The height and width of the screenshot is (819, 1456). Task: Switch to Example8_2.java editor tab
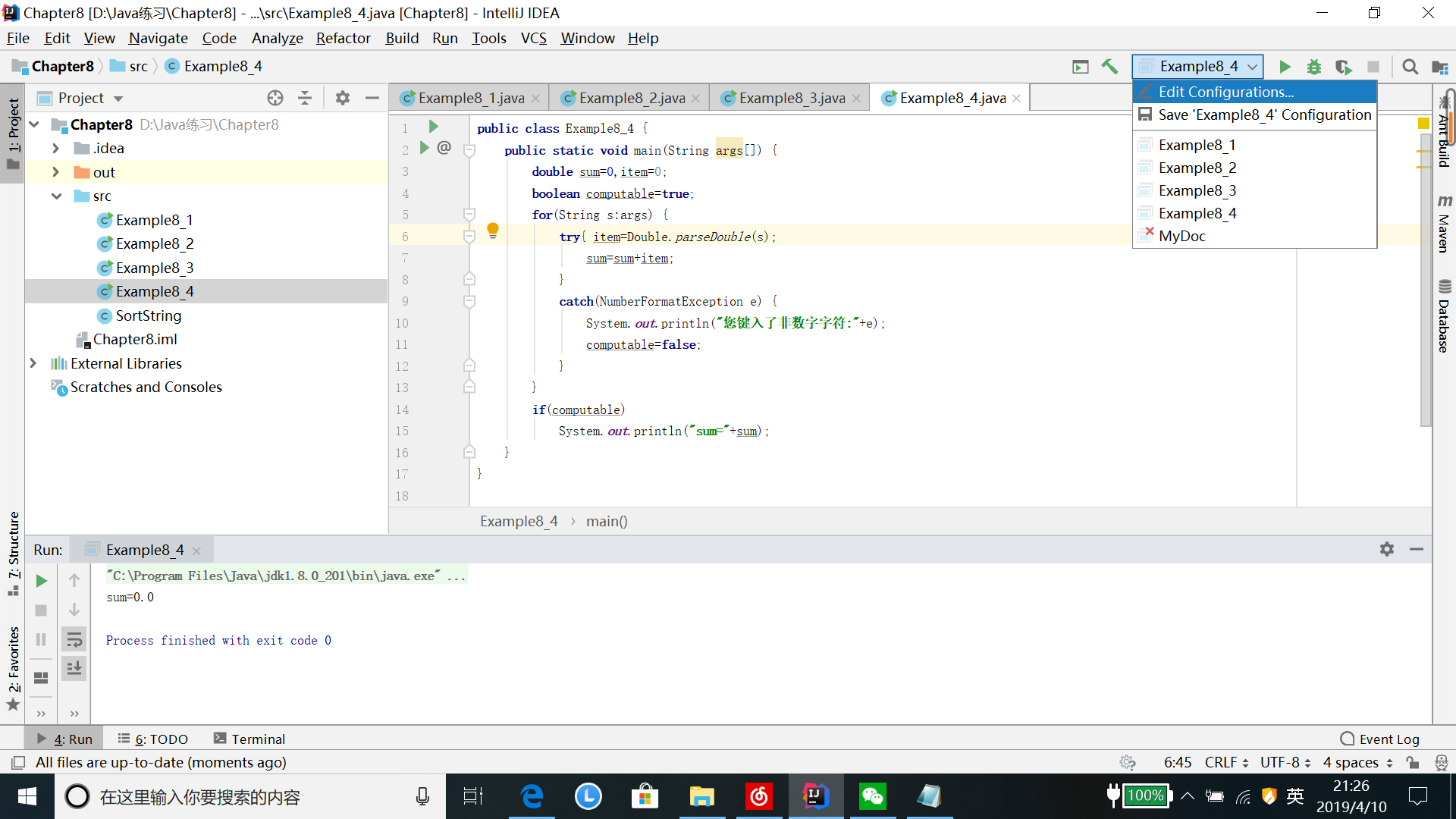click(631, 98)
